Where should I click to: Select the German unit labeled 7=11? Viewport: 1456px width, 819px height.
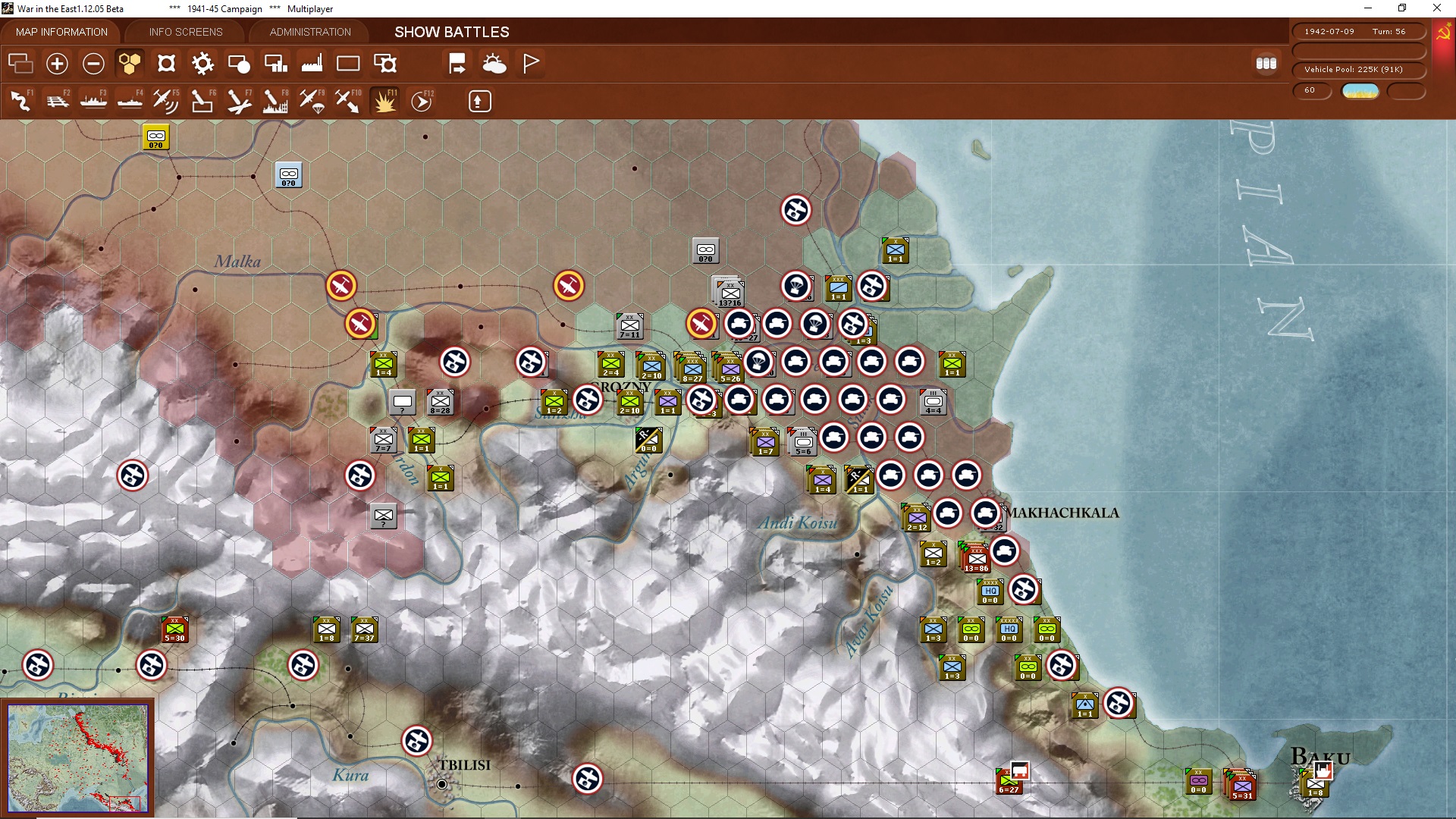point(629,326)
